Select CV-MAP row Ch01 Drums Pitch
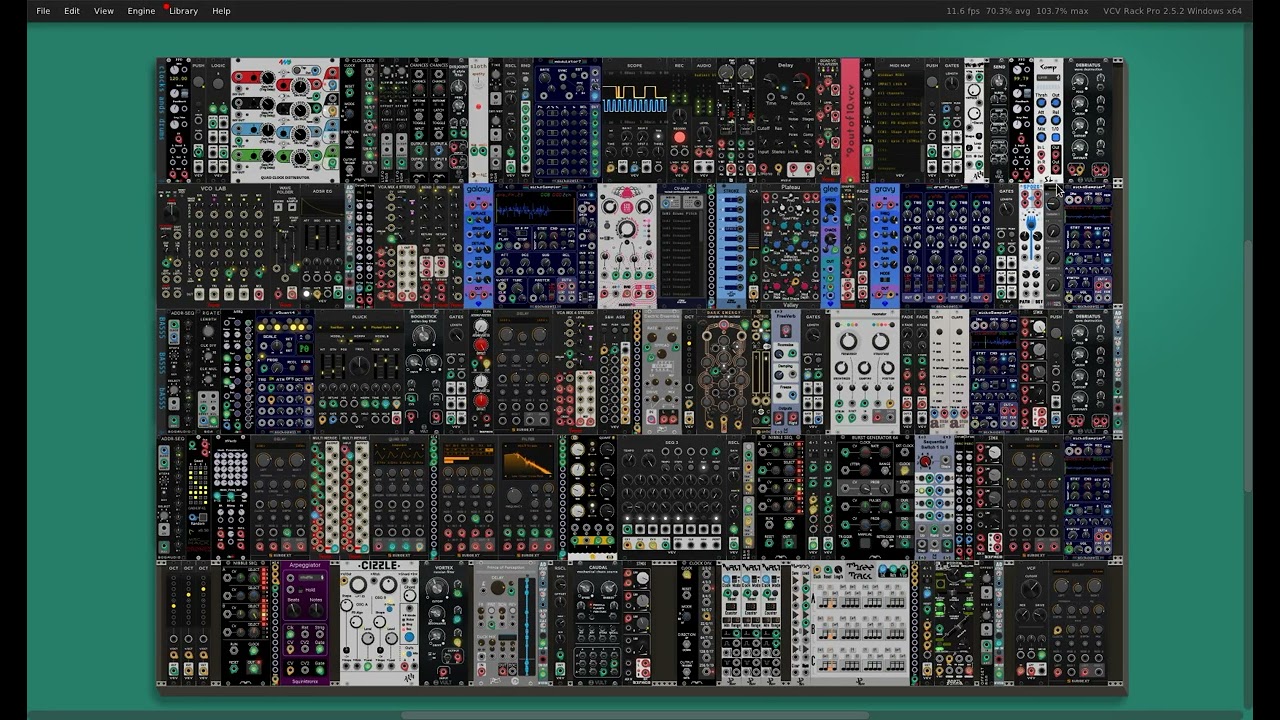This screenshot has height=720, width=1280. pyautogui.click(x=680, y=213)
